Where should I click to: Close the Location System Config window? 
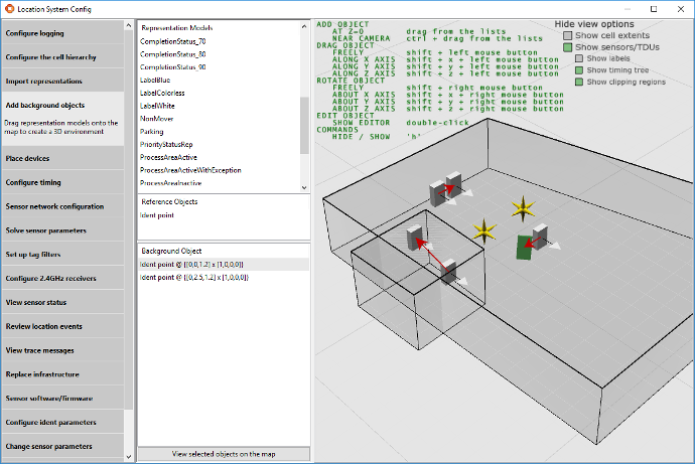(x=681, y=9)
